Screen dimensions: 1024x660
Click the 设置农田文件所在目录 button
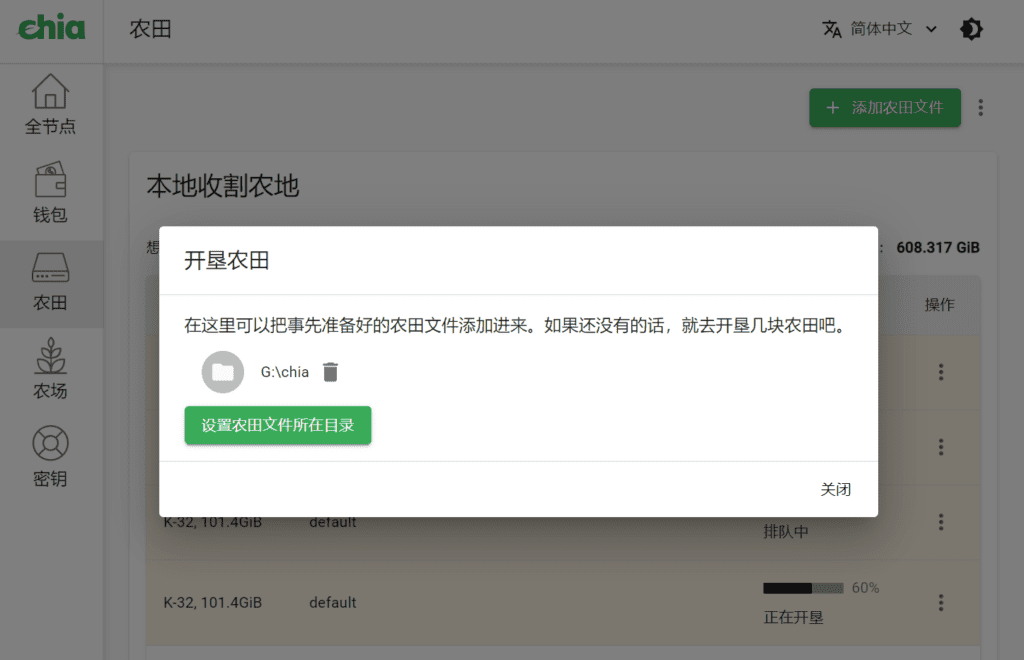[277, 425]
